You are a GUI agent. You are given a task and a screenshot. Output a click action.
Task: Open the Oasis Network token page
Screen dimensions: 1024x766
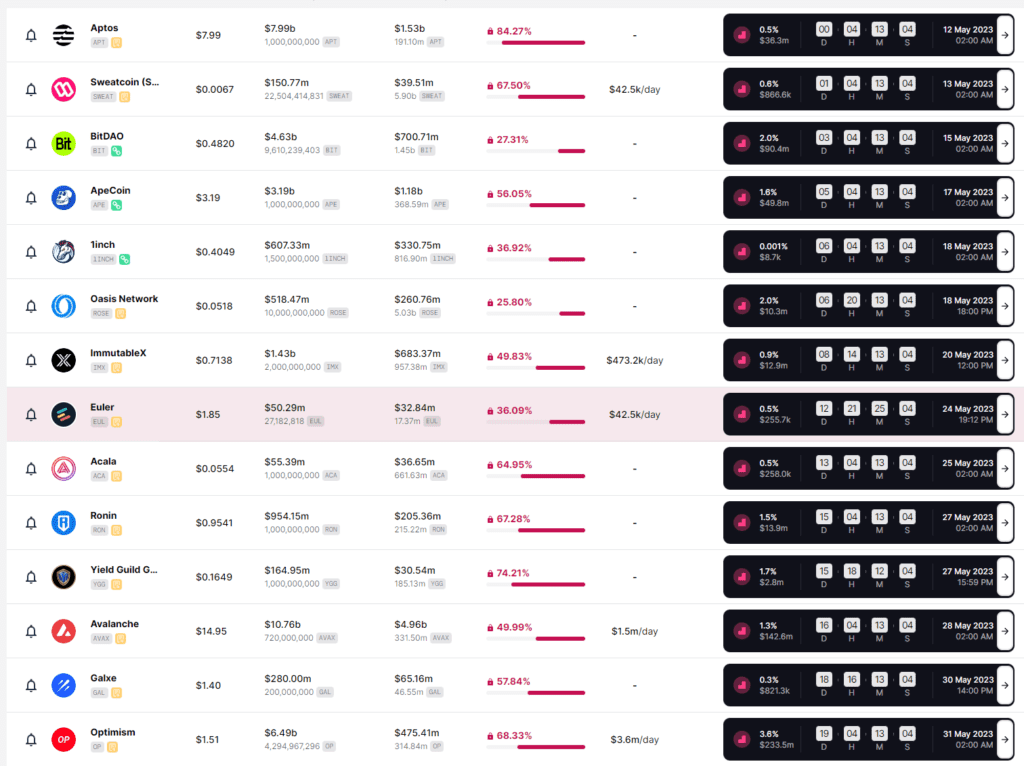[x=124, y=299]
